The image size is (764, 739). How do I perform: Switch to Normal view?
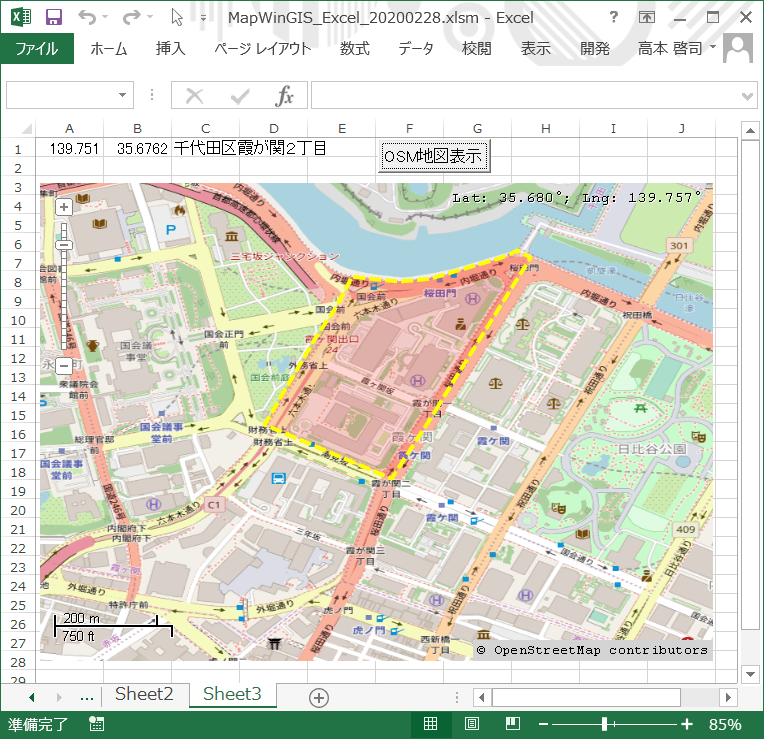(430, 724)
